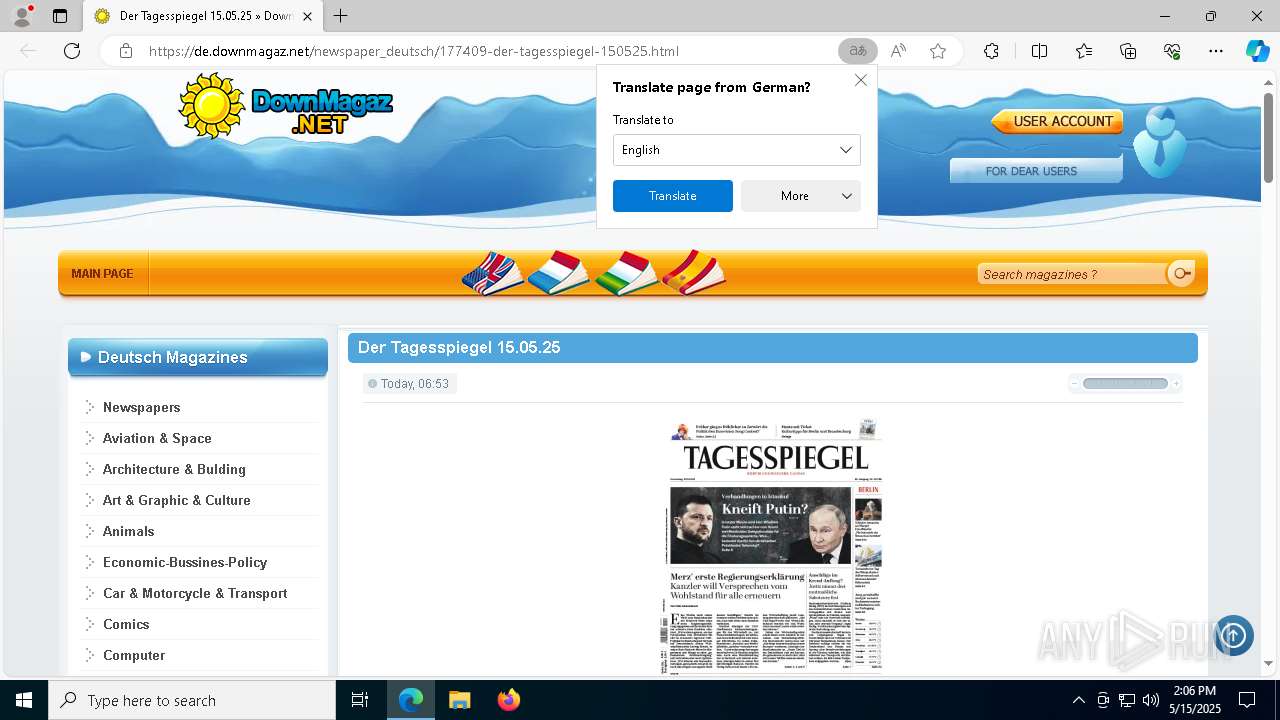Open the Computer category

[134, 655]
